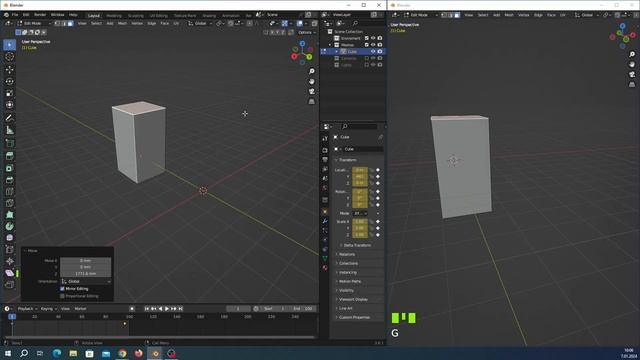Screen dimensions: 640x360
Task: Click Move Z value field in operator panel
Action: point(86,273)
